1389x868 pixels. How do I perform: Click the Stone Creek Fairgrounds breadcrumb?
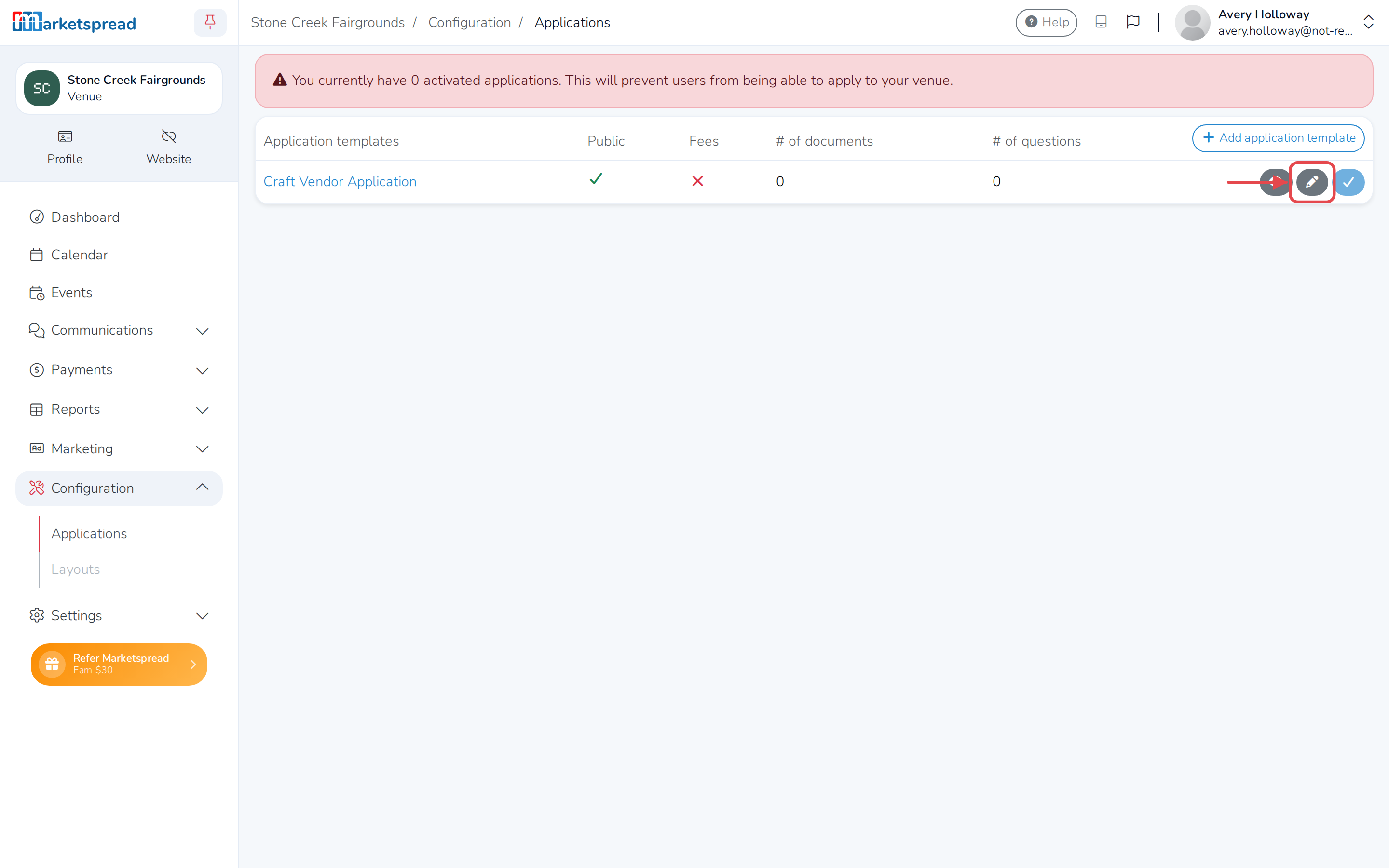click(328, 22)
